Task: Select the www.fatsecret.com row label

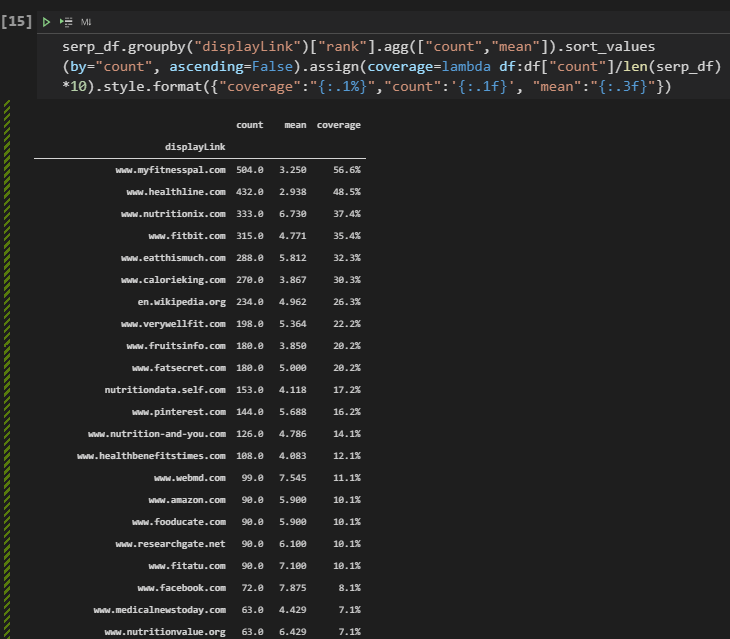Action: pyautogui.click(x=179, y=368)
